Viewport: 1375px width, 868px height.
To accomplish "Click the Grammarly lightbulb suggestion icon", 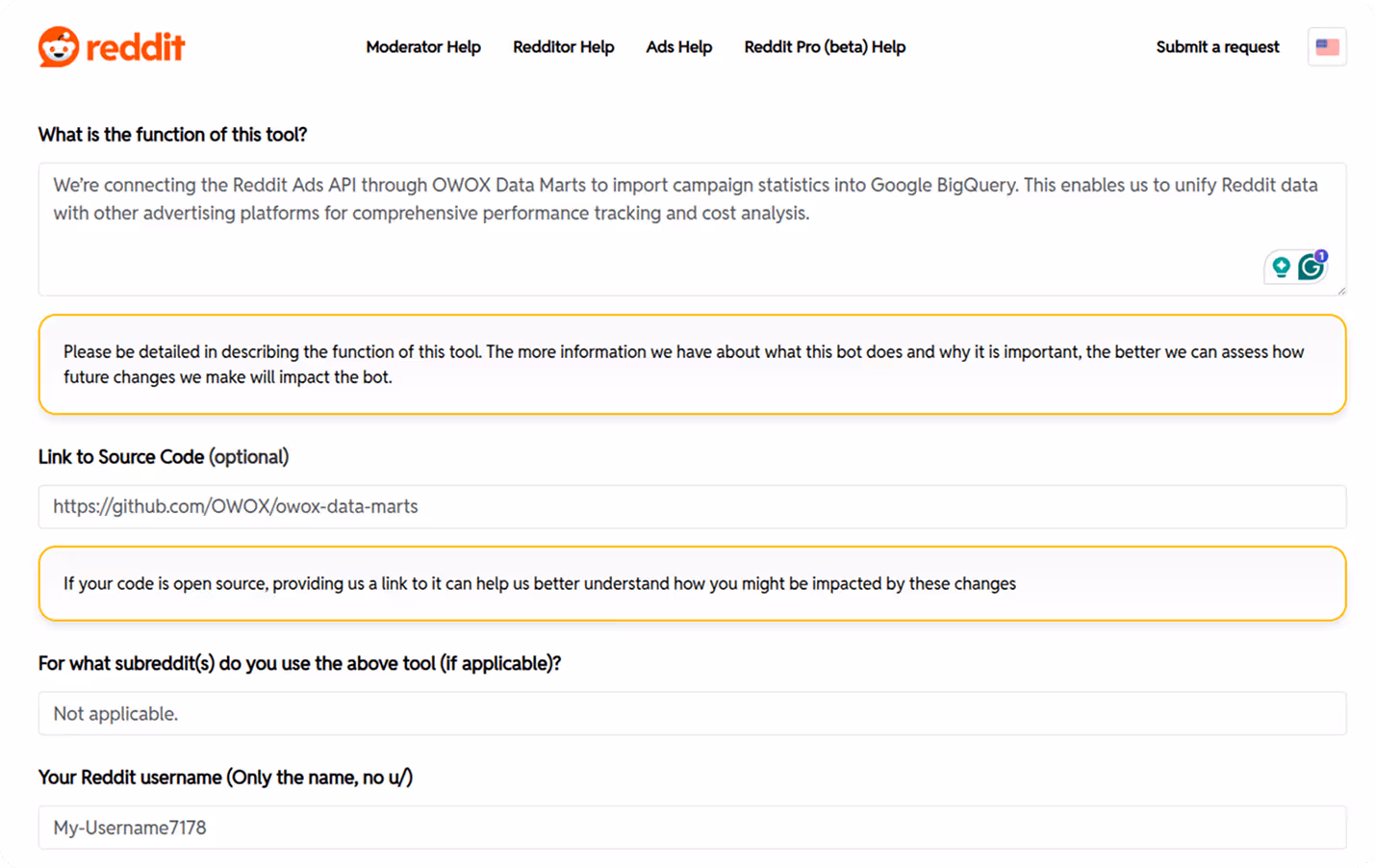I will point(1280,267).
